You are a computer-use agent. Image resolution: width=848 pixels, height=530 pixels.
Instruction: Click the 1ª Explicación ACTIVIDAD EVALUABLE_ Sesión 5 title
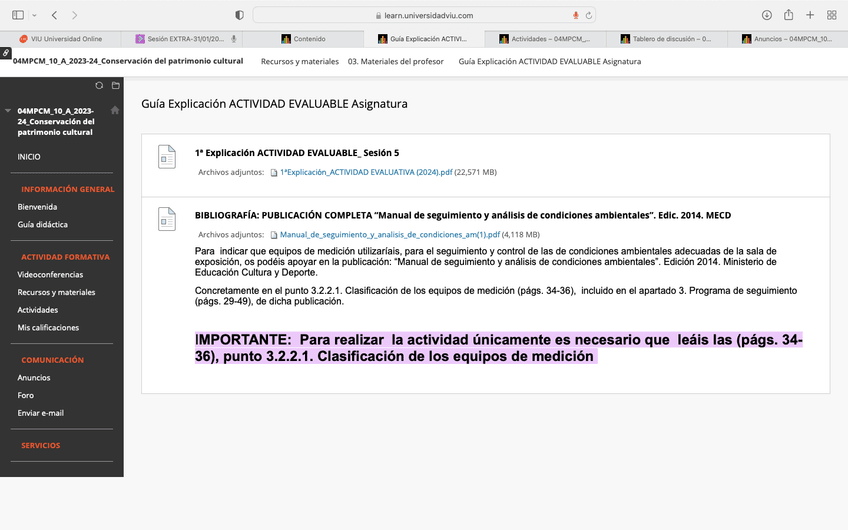297,153
